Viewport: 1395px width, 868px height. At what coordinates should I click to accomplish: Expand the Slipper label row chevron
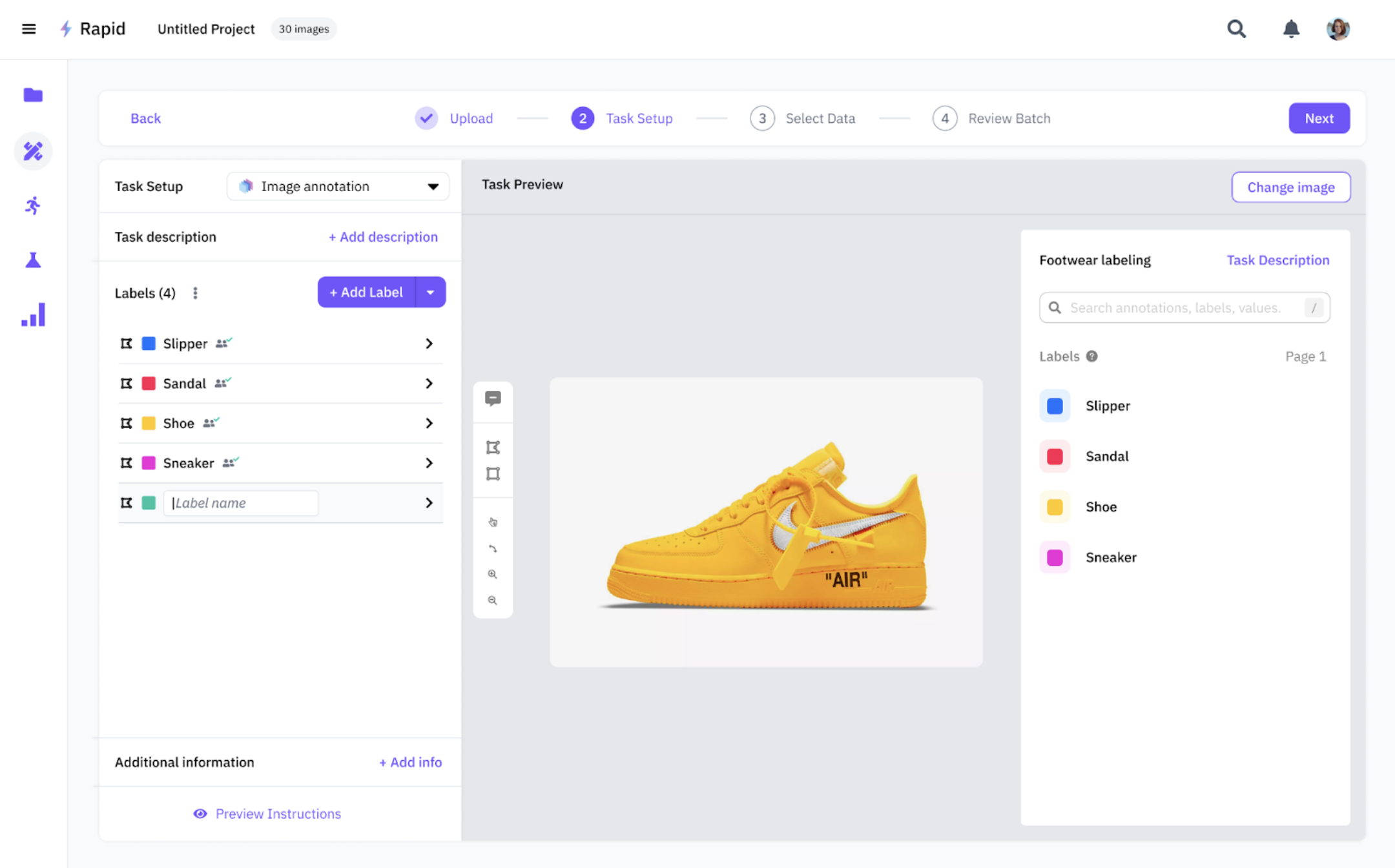tap(429, 344)
